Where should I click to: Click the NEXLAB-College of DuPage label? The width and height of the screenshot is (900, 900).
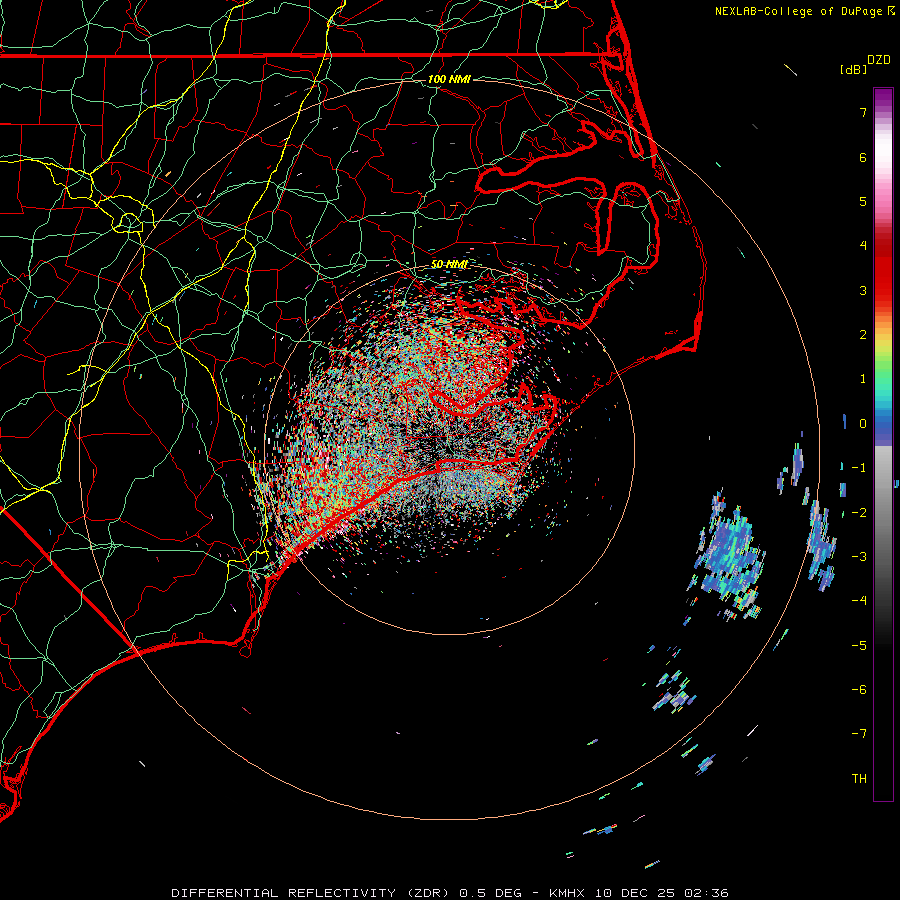tap(804, 11)
